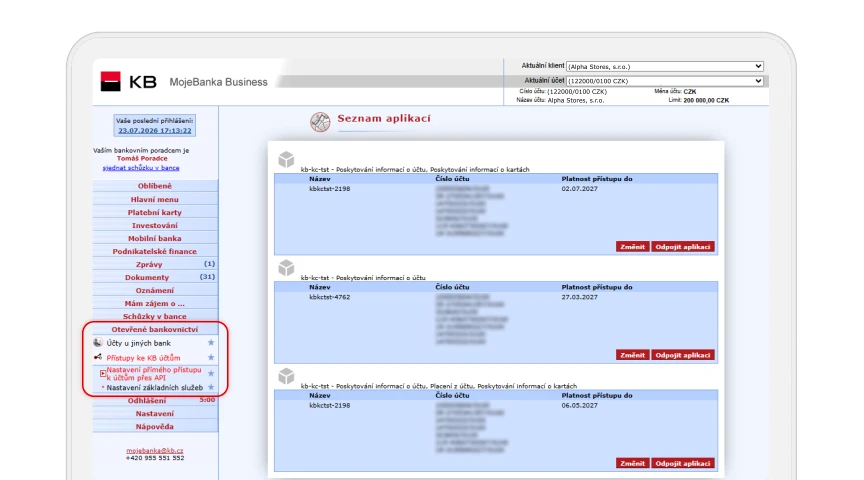The height and width of the screenshot is (480, 864).
Task: Click the validity date 27.03.2027
Action: 580,297
